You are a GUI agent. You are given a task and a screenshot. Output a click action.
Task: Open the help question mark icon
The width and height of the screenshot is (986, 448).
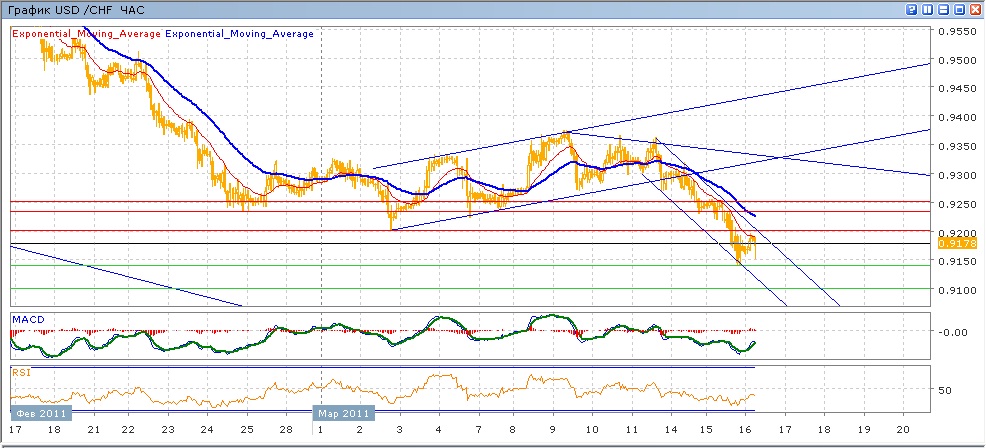coord(911,10)
